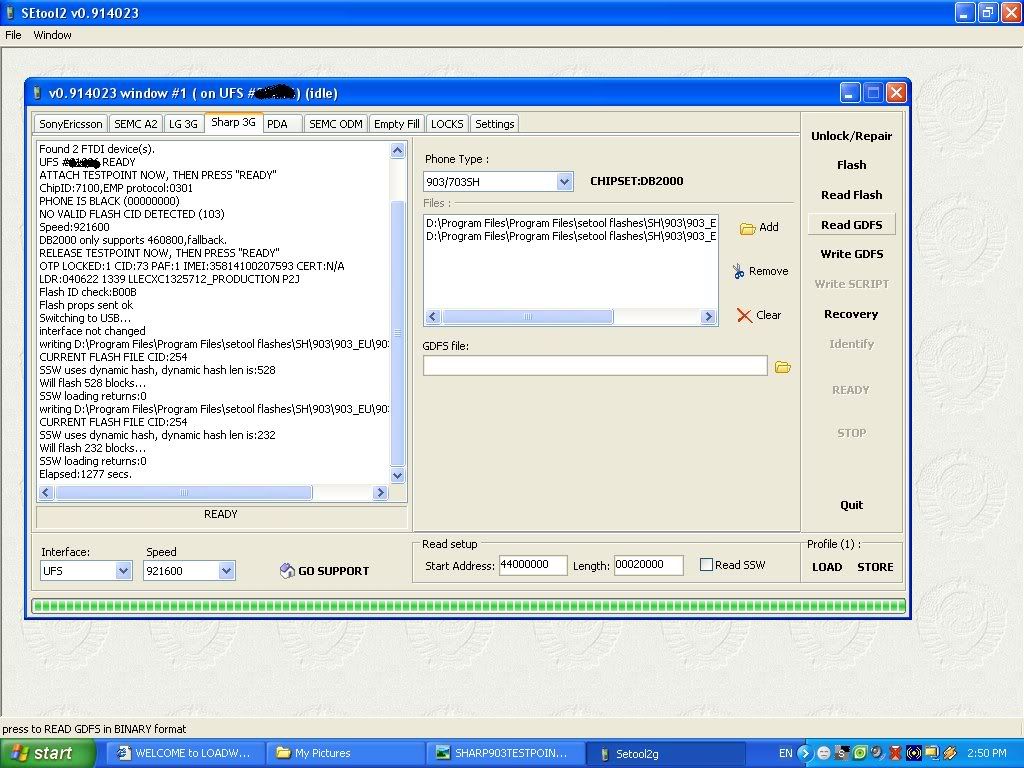Click the Files list horizontal scrollbar thumb
1024x768 pixels.
tap(528, 317)
